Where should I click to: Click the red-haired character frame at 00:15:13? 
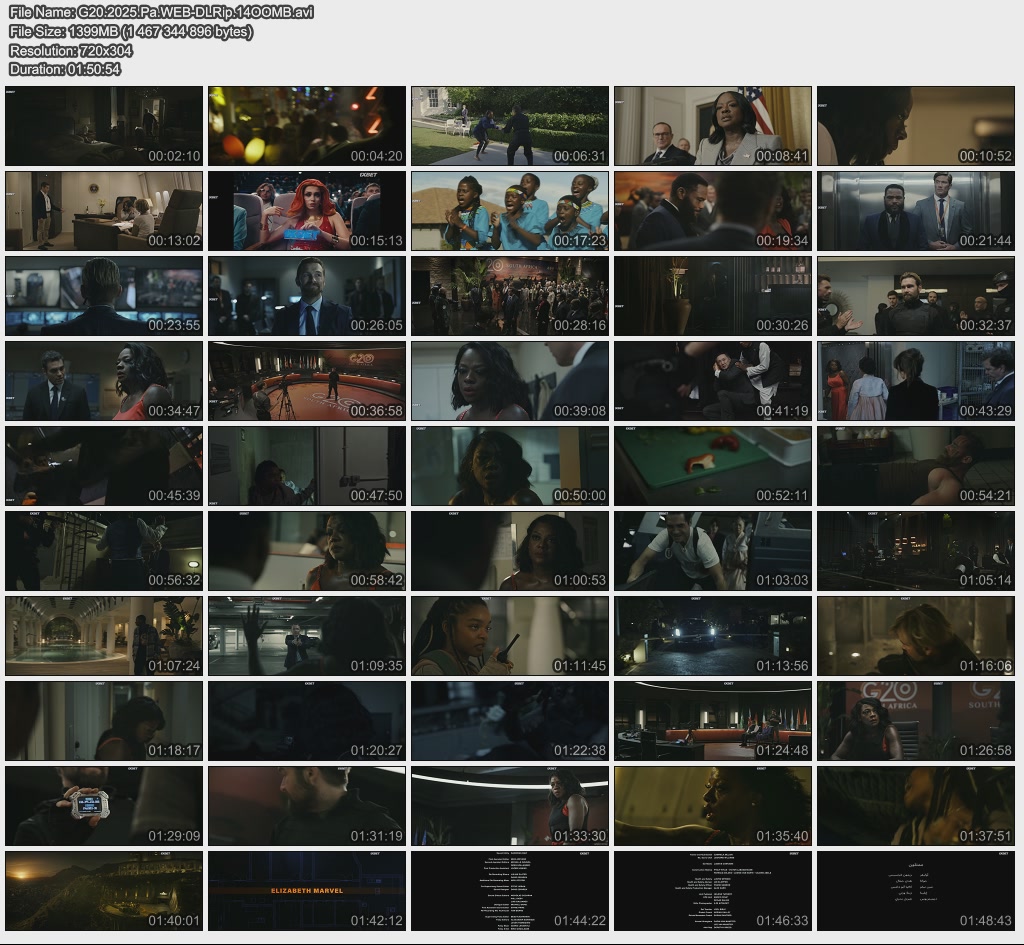tap(307, 211)
